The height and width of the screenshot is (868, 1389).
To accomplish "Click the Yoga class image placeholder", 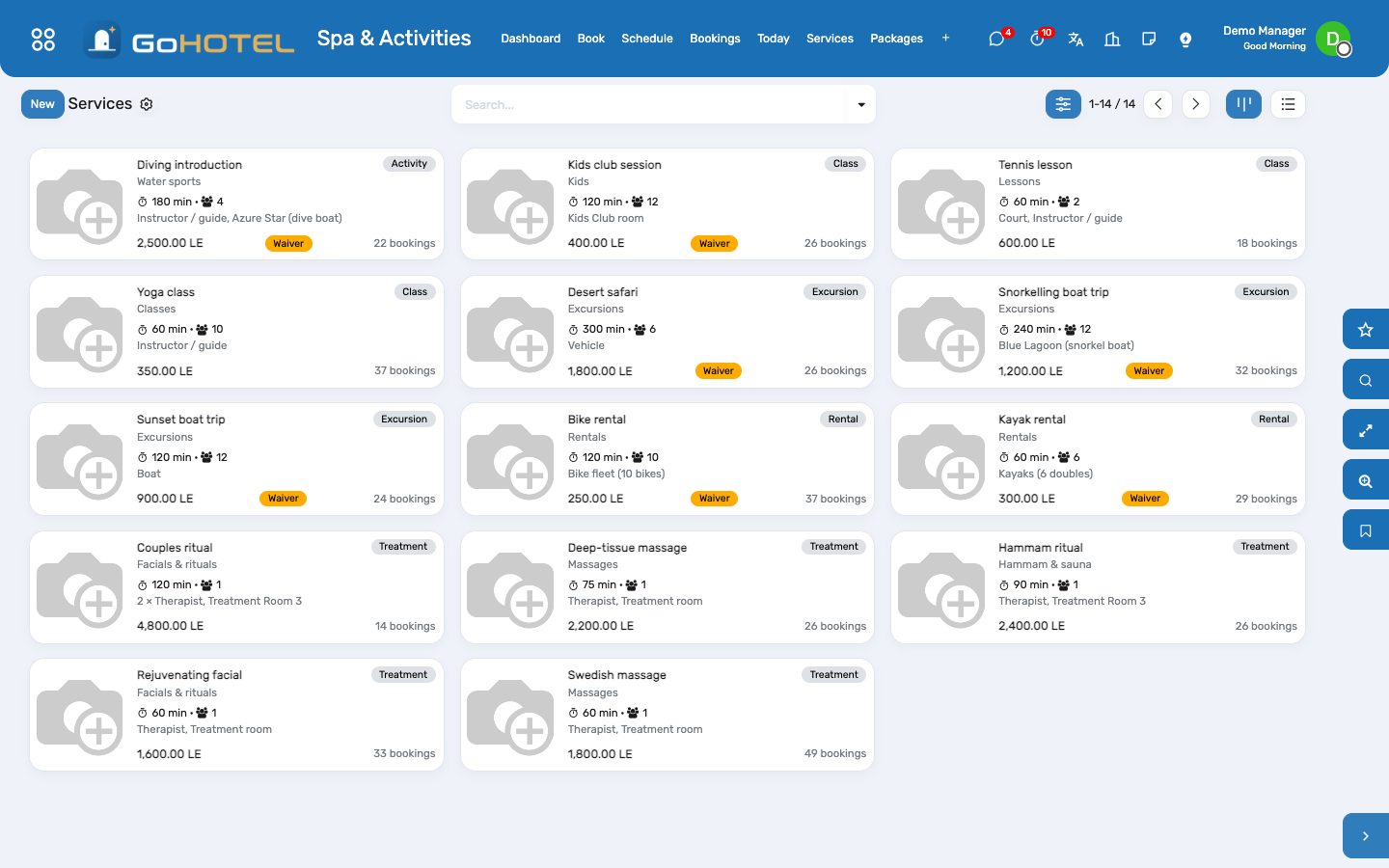I will [x=81, y=333].
